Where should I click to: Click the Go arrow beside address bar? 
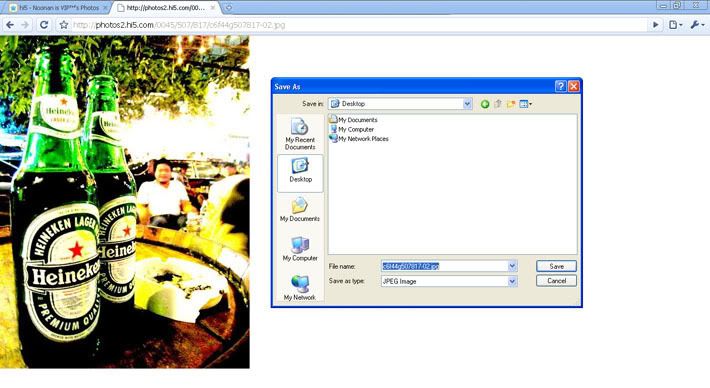point(655,25)
